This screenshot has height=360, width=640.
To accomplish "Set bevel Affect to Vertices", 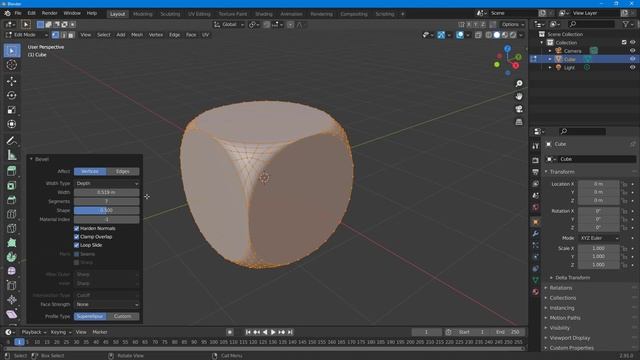I will [90, 171].
